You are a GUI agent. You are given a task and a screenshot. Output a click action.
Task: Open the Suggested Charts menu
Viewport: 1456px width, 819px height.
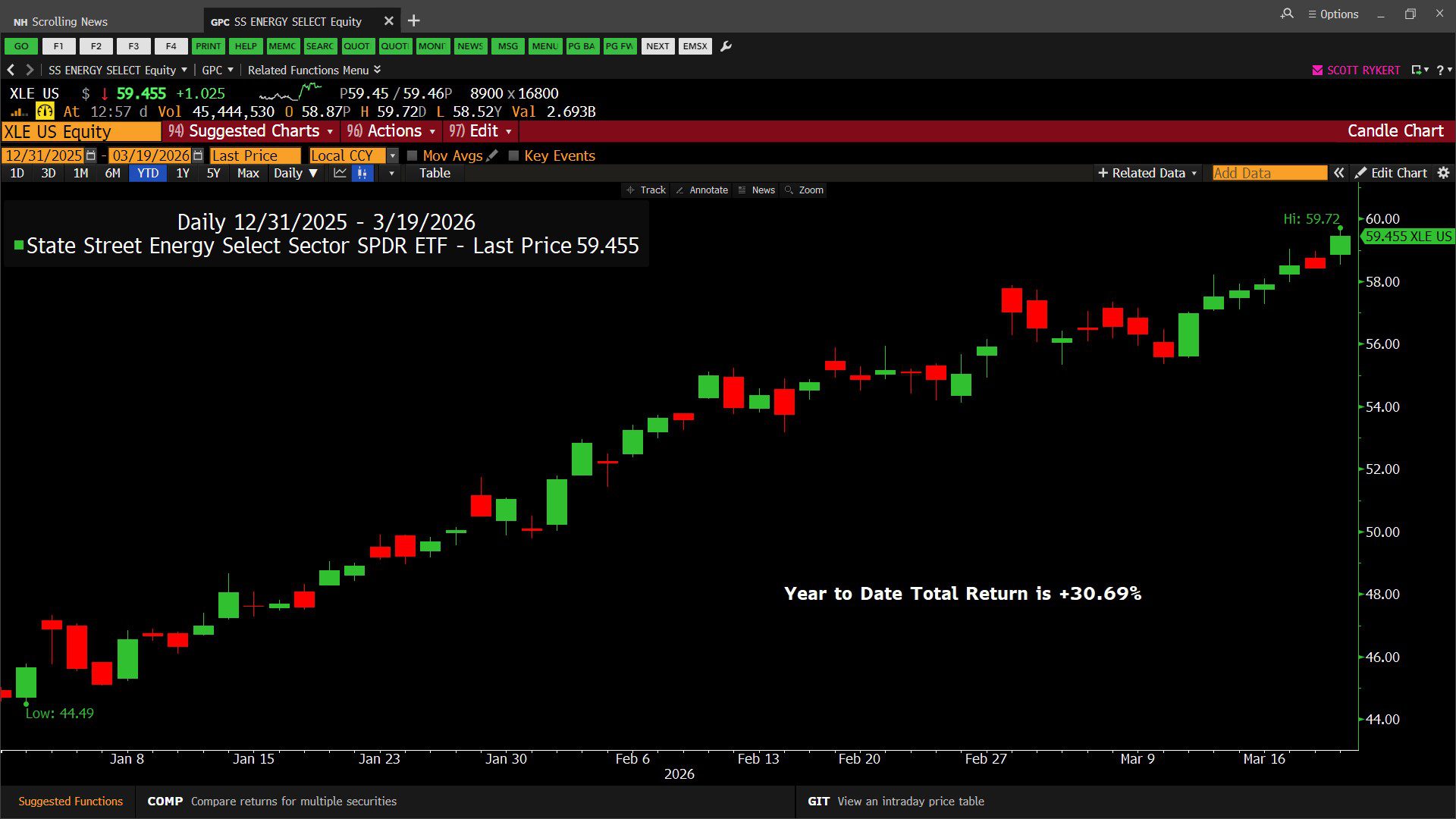click(251, 131)
